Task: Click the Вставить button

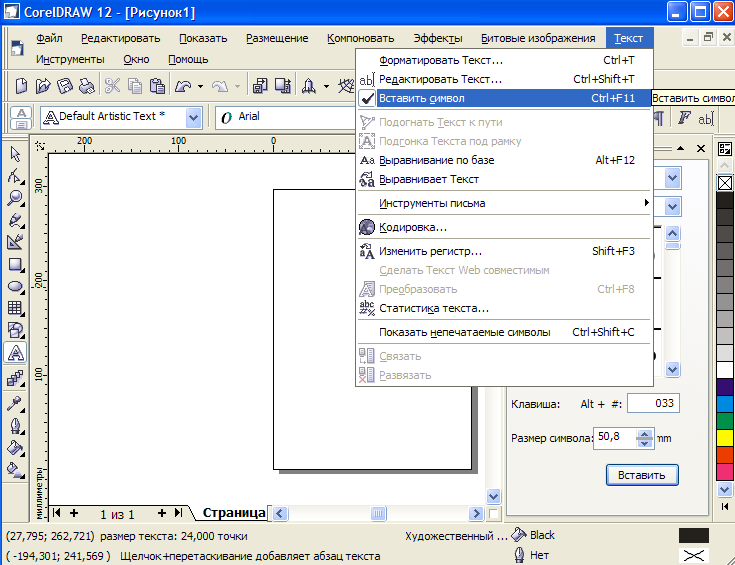Action: [642, 475]
